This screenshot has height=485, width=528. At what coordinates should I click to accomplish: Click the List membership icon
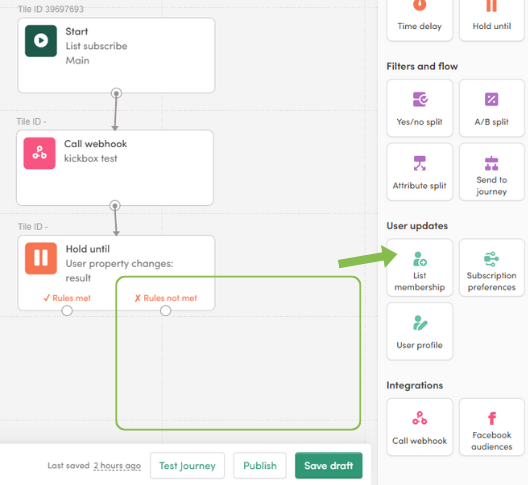click(x=420, y=259)
